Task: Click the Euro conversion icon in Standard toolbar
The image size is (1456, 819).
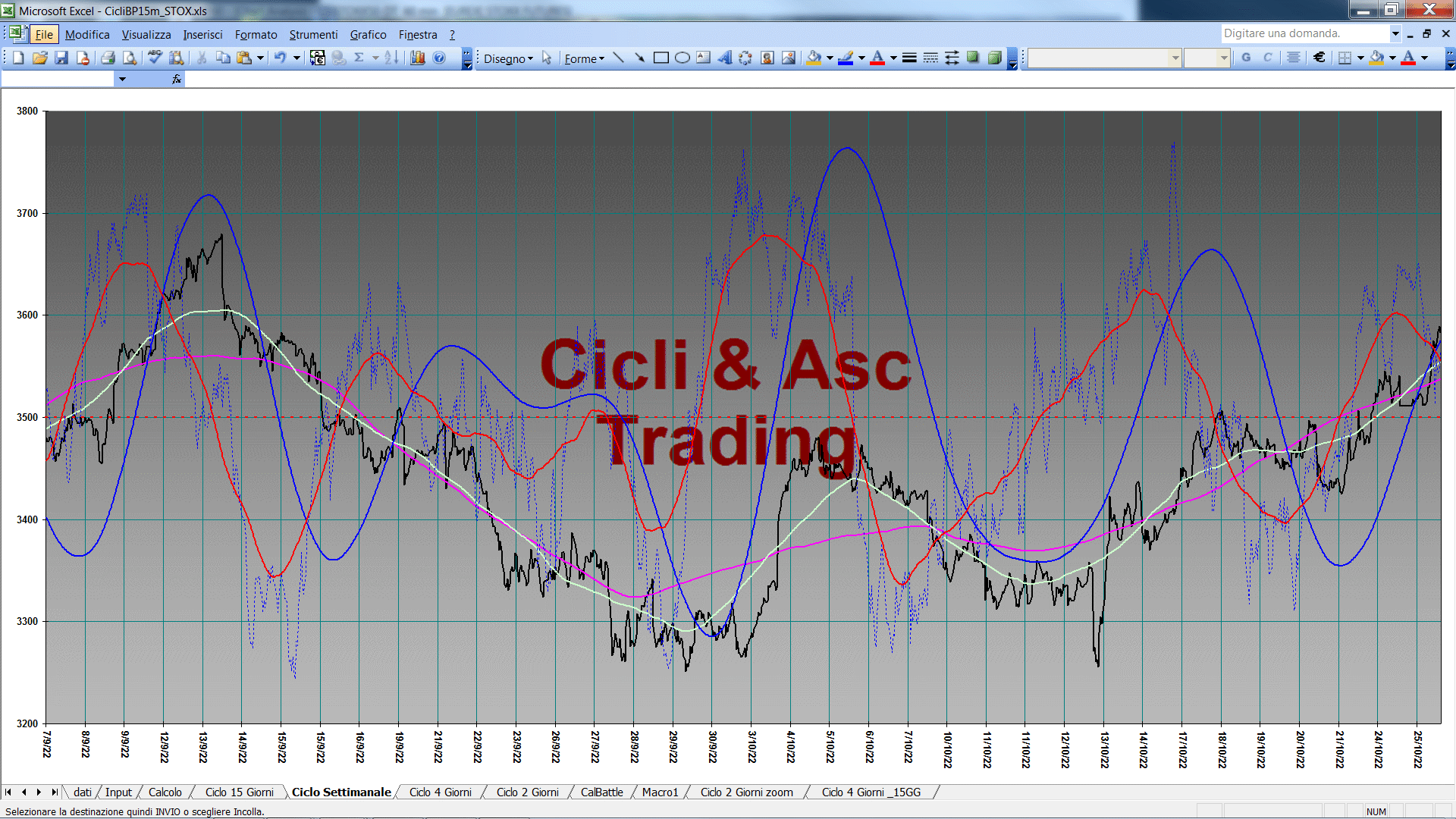Action: [x=318, y=58]
